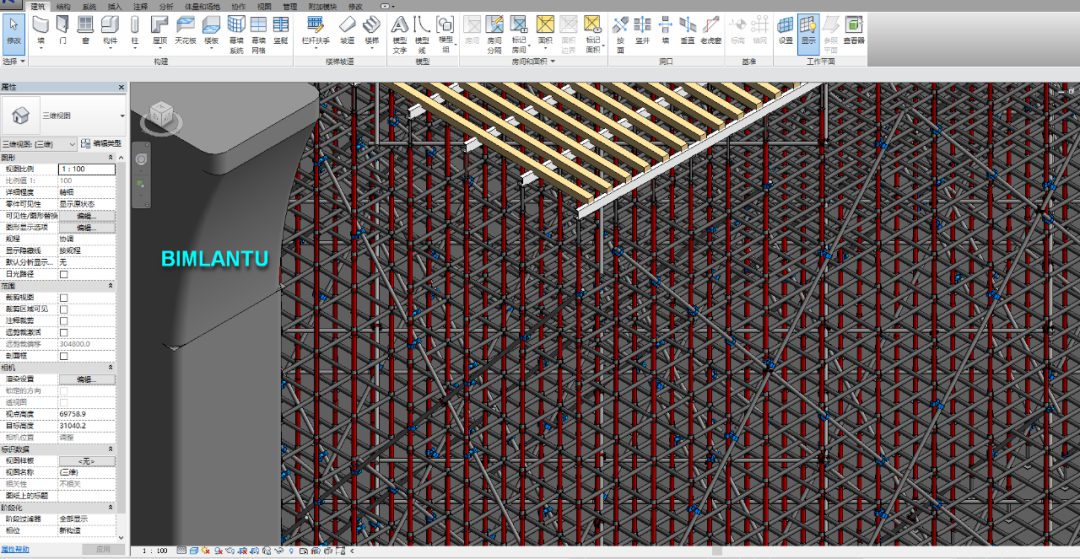Open the Manage (管理) ribbon tab
The width and height of the screenshot is (1080, 559).
(x=290, y=6)
